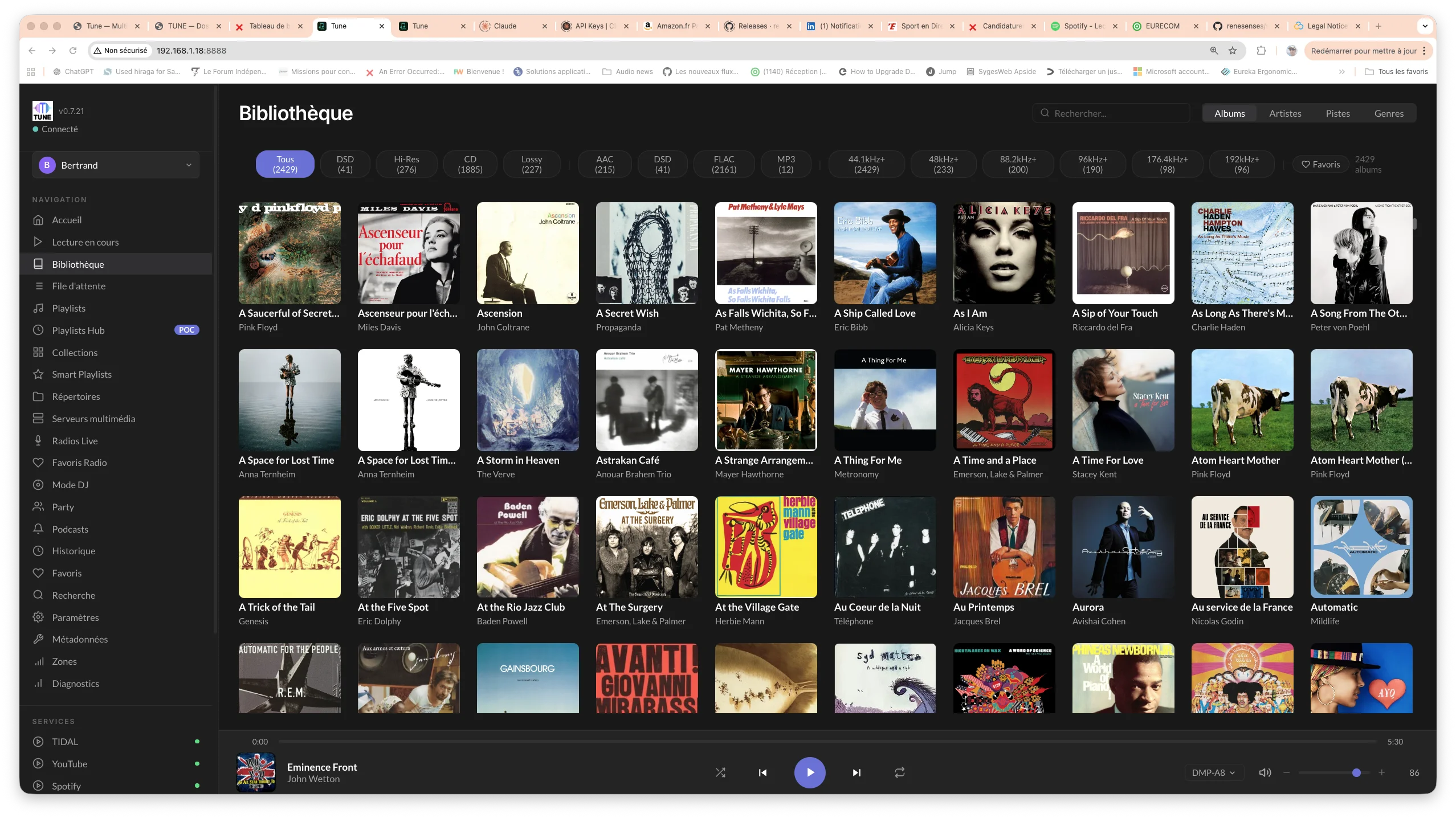Open As I Am album cover
Viewport: 1456px width, 818px height.
[x=1004, y=253]
